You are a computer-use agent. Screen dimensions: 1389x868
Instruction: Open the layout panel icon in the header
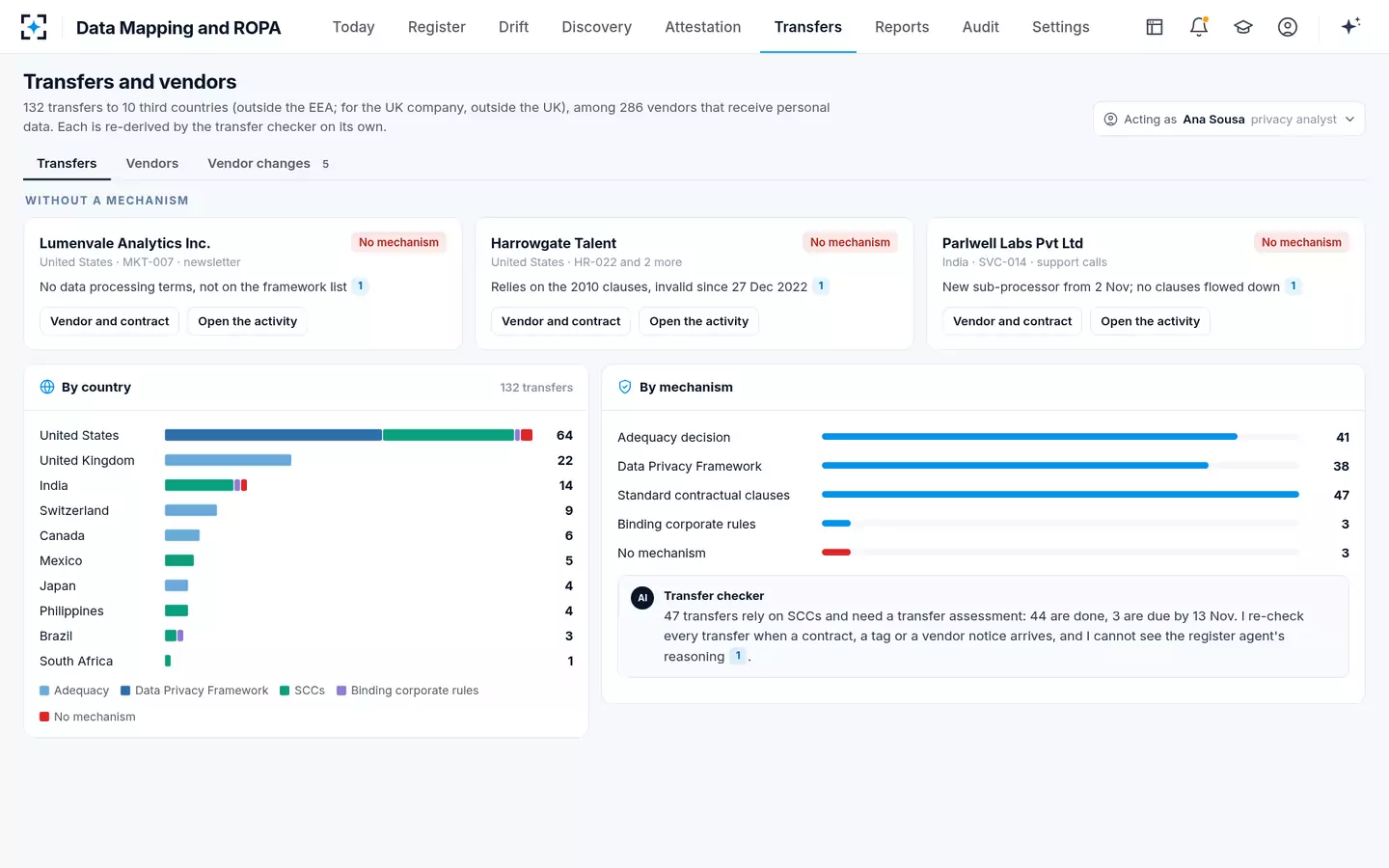click(1155, 27)
